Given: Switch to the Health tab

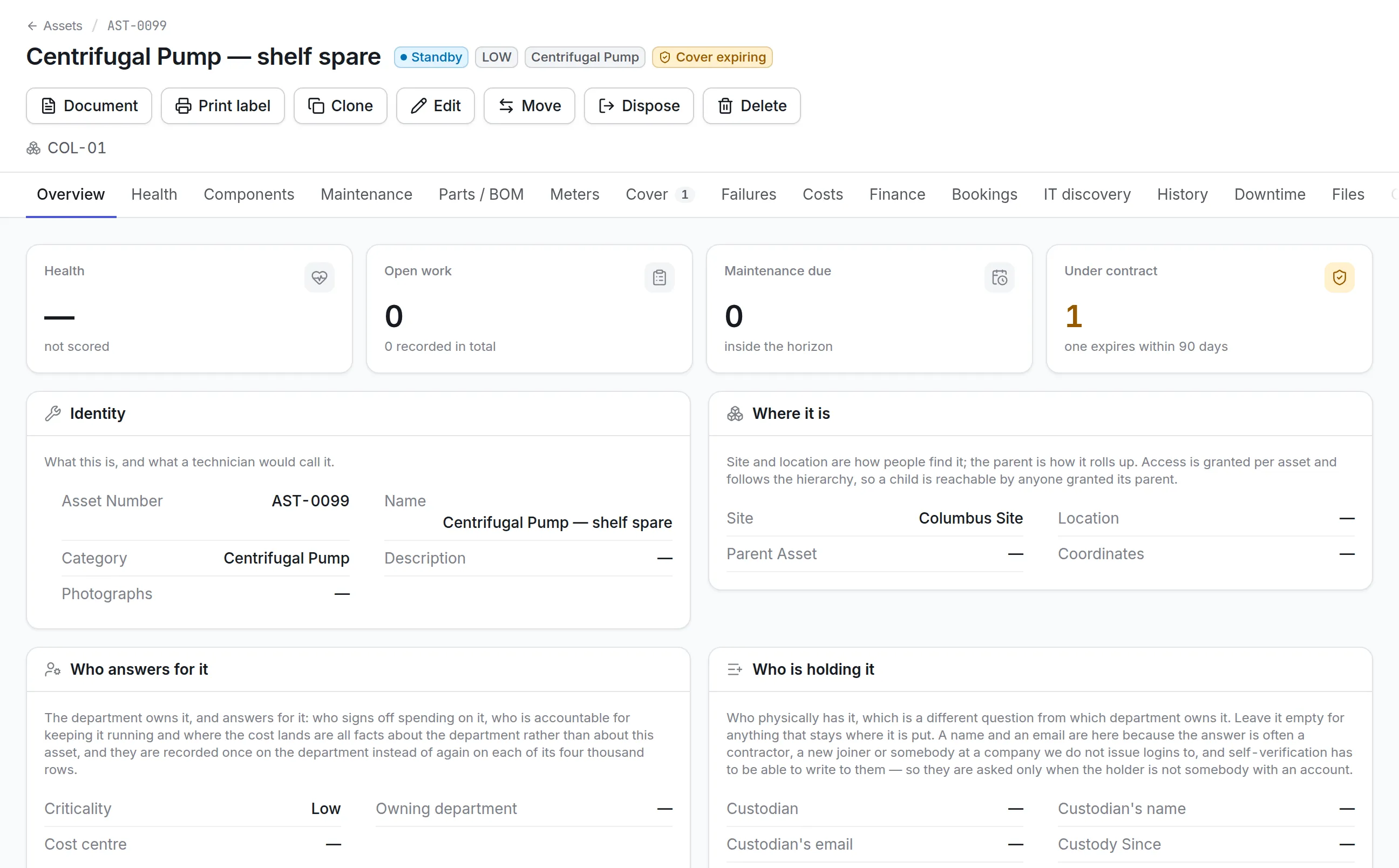Looking at the screenshot, I should pyautogui.click(x=154, y=195).
